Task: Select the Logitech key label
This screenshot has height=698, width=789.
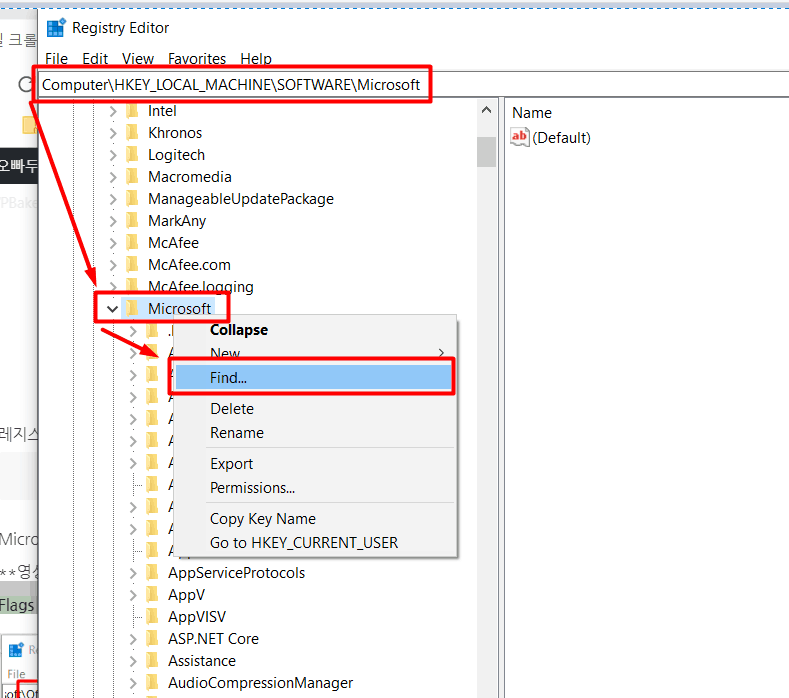Action: pos(177,154)
